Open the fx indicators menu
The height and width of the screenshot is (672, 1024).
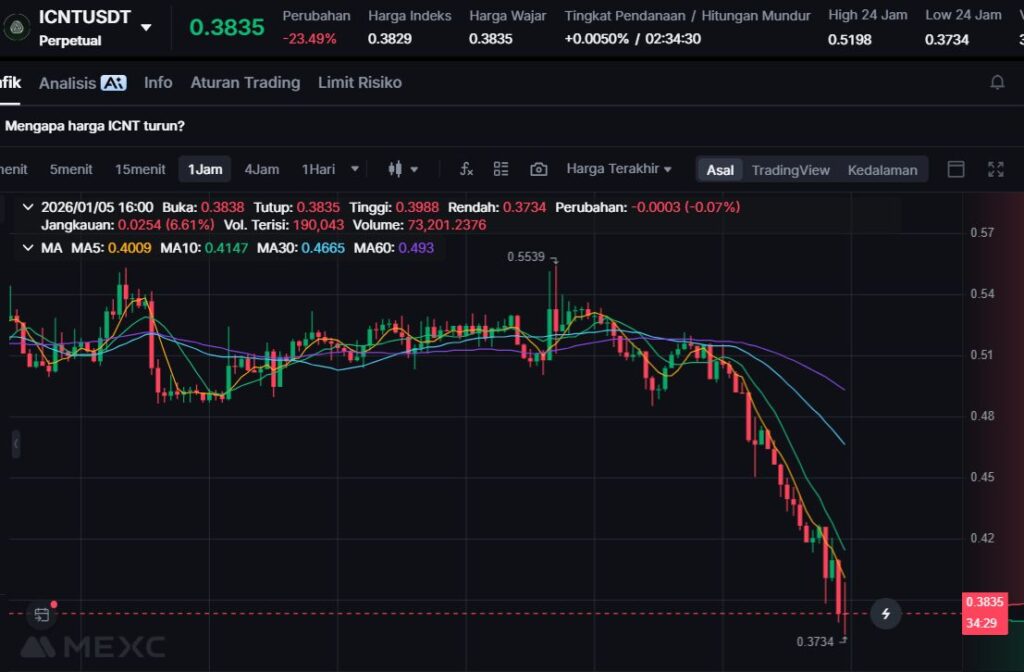pos(466,169)
